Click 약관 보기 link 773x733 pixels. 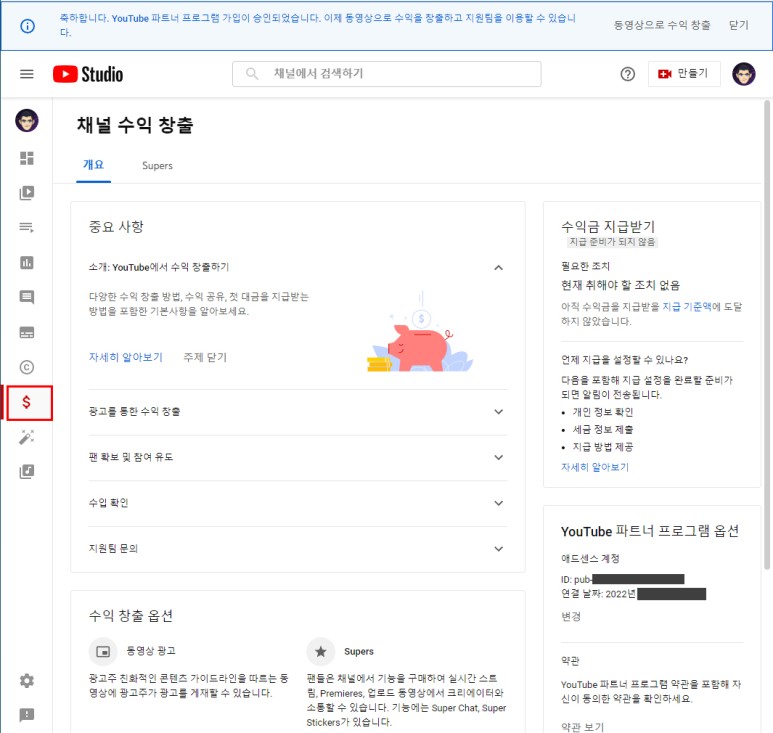(582, 727)
